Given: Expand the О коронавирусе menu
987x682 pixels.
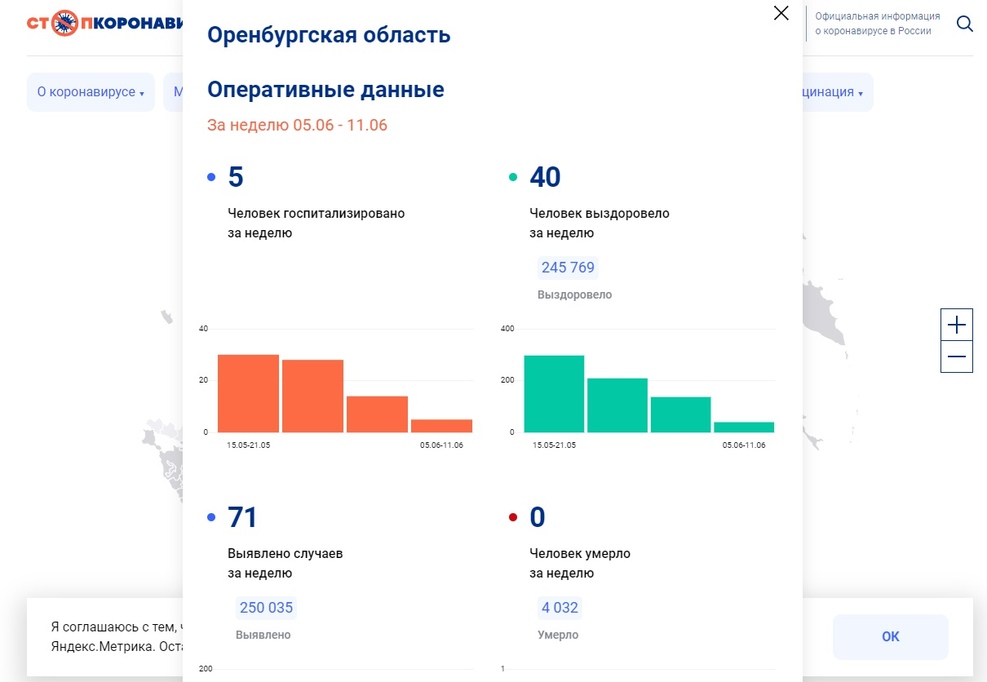Looking at the screenshot, I should coord(90,92).
